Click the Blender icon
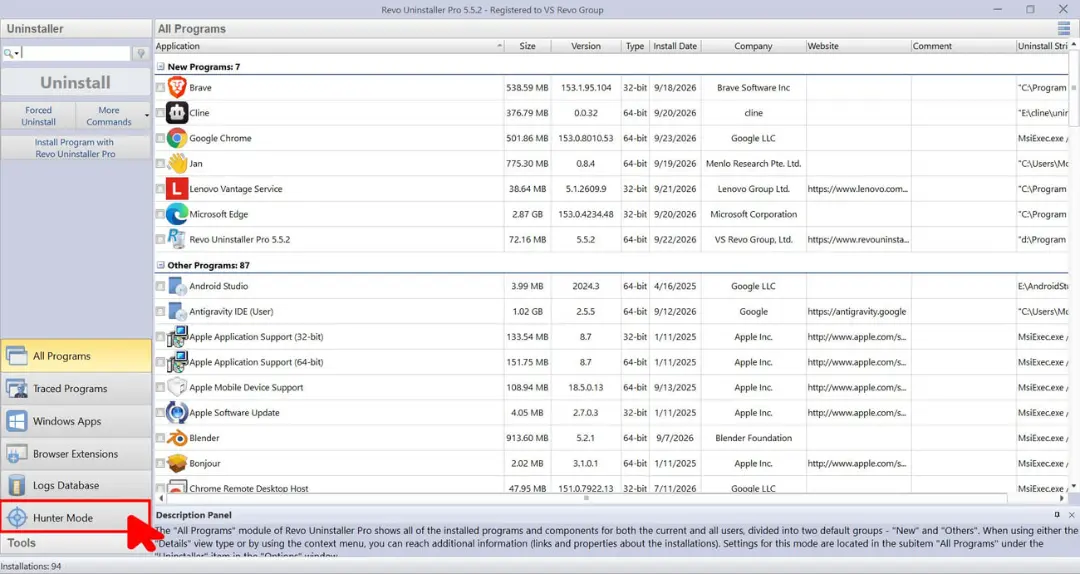The width and height of the screenshot is (1080, 574). 177,438
